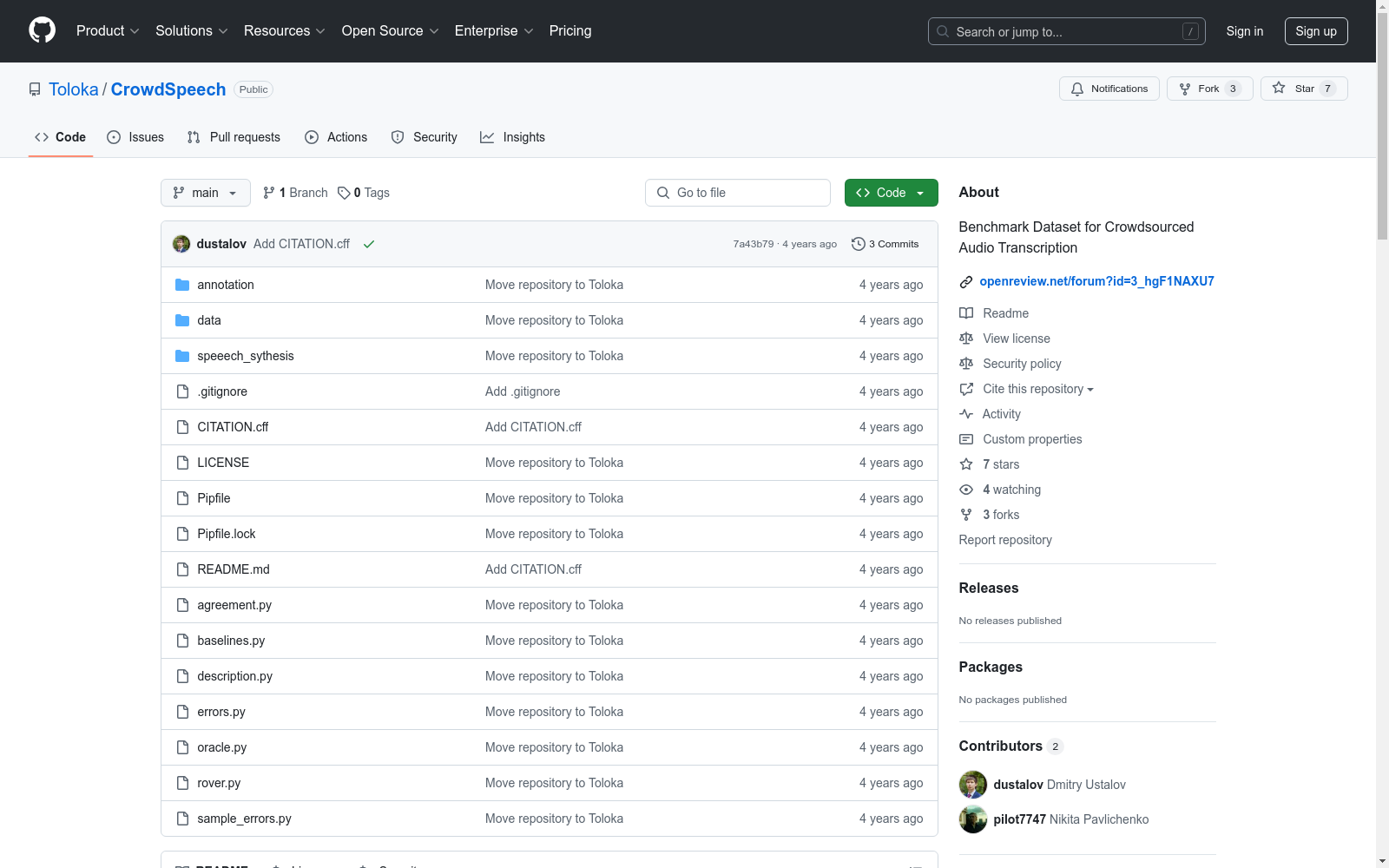View the 3 Commits history
The height and width of the screenshot is (868, 1389).
pos(885,244)
